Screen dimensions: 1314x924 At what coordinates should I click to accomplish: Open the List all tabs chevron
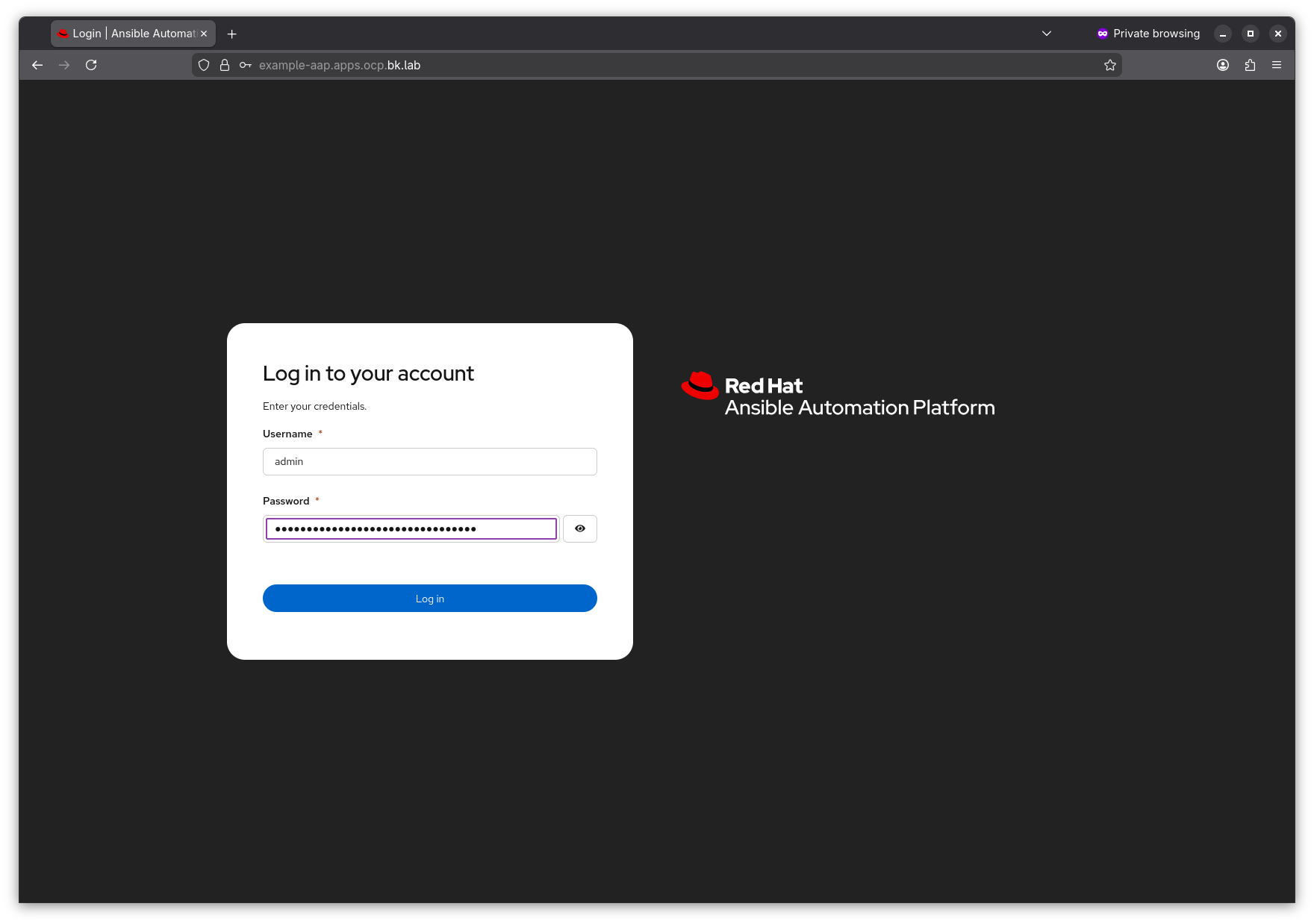pyautogui.click(x=1046, y=34)
